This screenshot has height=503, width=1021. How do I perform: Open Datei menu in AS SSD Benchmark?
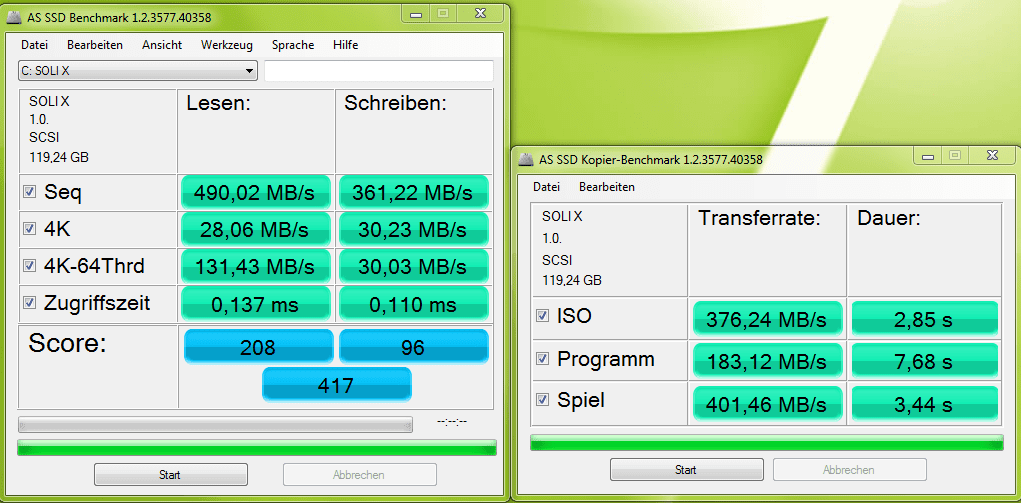coord(35,45)
